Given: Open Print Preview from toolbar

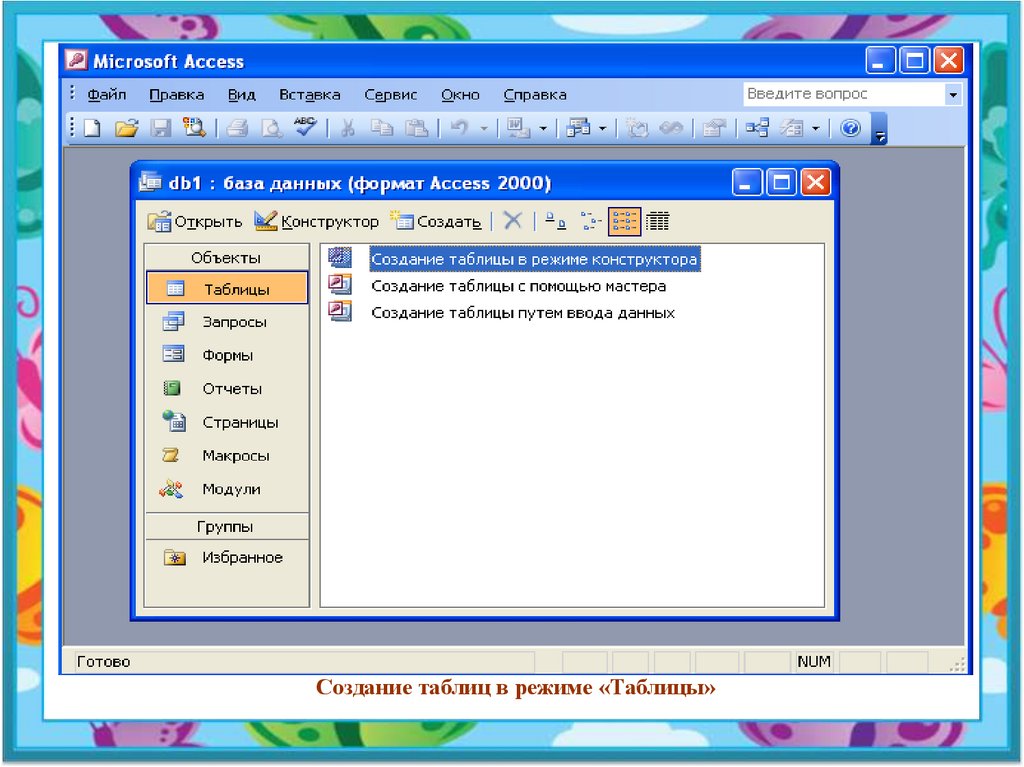Looking at the screenshot, I should [x=271, y=127].
